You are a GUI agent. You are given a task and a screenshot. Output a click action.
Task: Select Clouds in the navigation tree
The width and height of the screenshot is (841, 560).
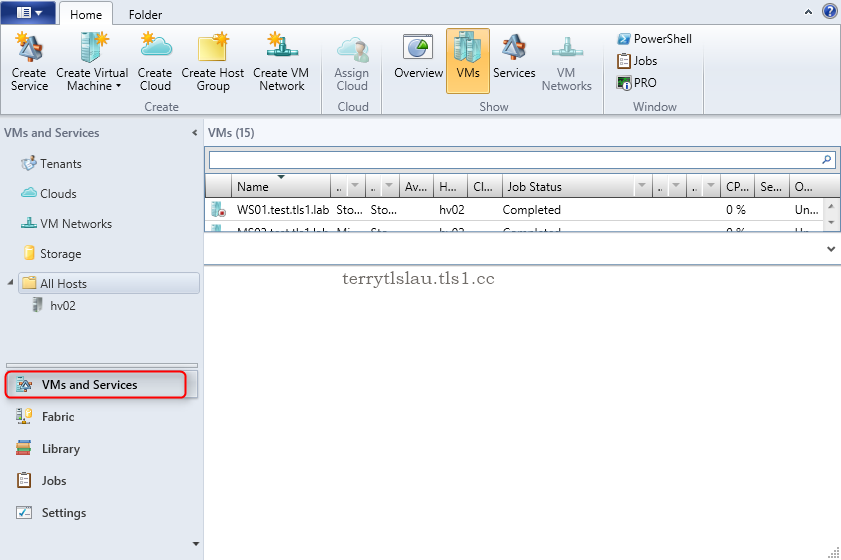pos(49,194)
